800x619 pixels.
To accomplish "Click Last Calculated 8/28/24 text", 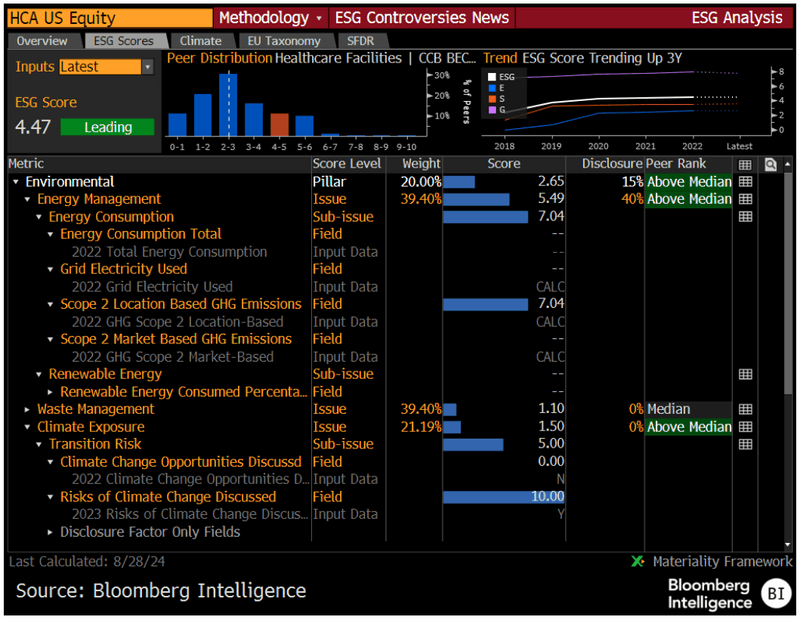I will (x=87, y=561).
